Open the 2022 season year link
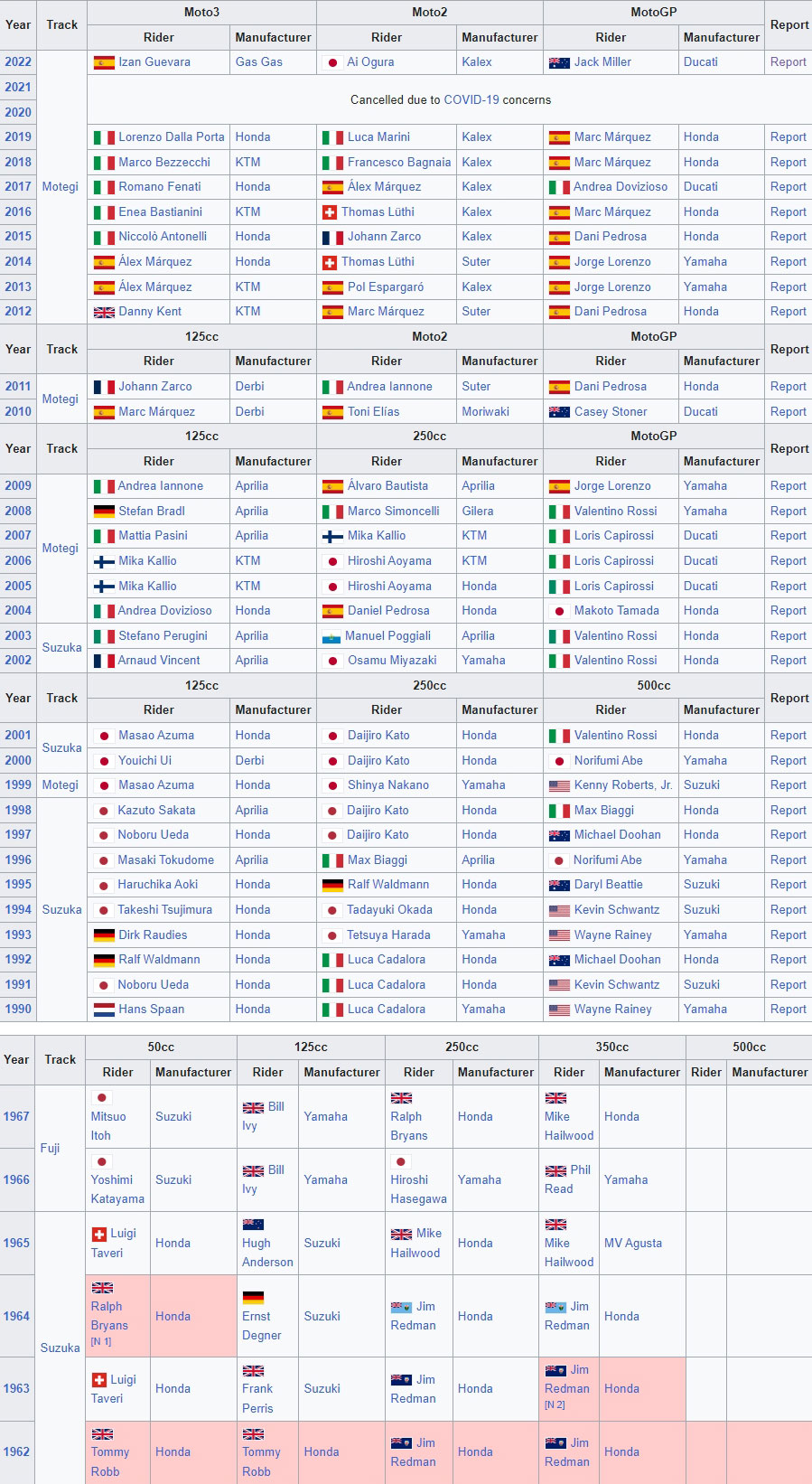Screen dimensions: 812x1484 [18, 62]
